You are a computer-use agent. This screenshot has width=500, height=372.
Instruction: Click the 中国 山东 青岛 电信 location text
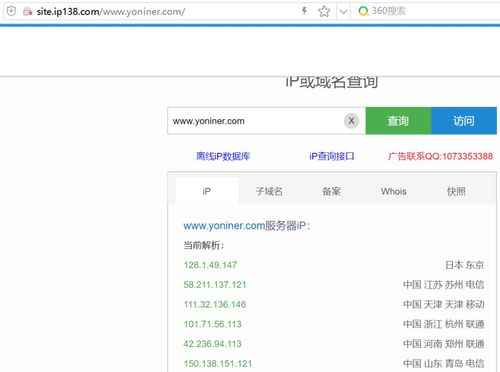tap(444, 363)
